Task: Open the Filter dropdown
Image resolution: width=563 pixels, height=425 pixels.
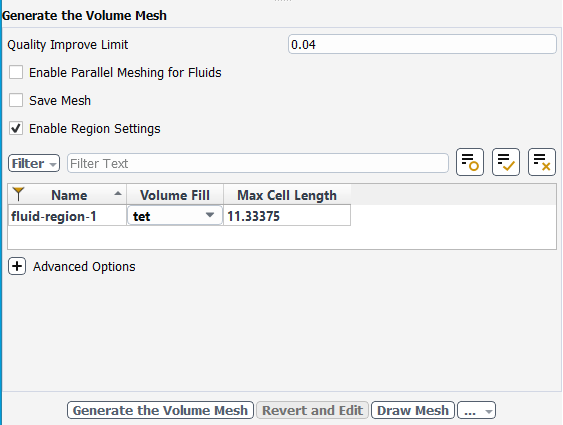Action: pyautogui.click(x=34, y=163)
